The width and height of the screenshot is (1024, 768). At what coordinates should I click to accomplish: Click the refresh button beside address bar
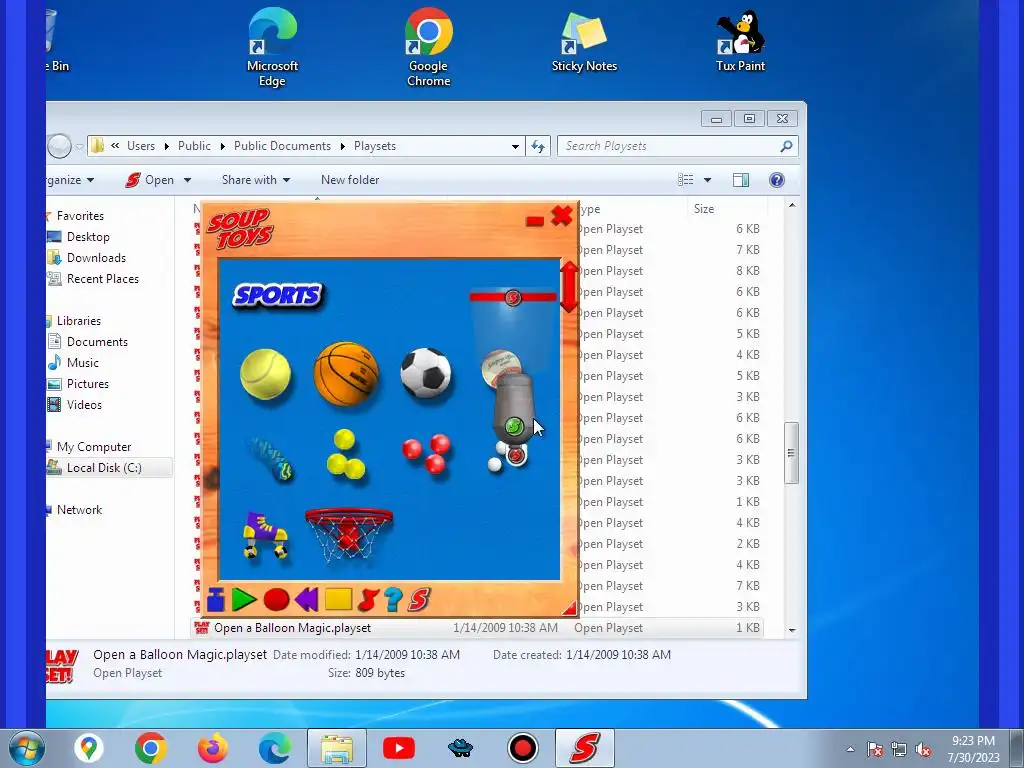pos(538,146)
